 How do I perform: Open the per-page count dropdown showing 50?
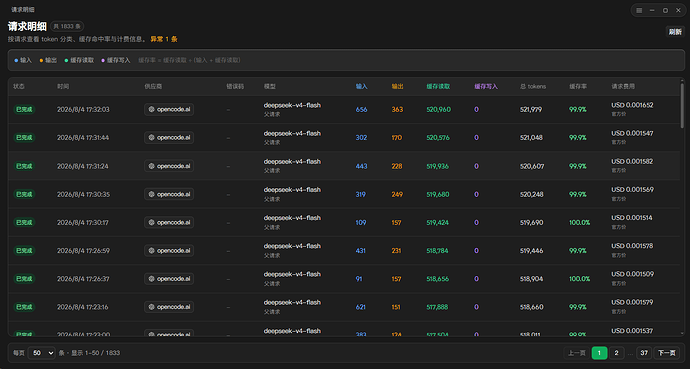pos(42,353)
